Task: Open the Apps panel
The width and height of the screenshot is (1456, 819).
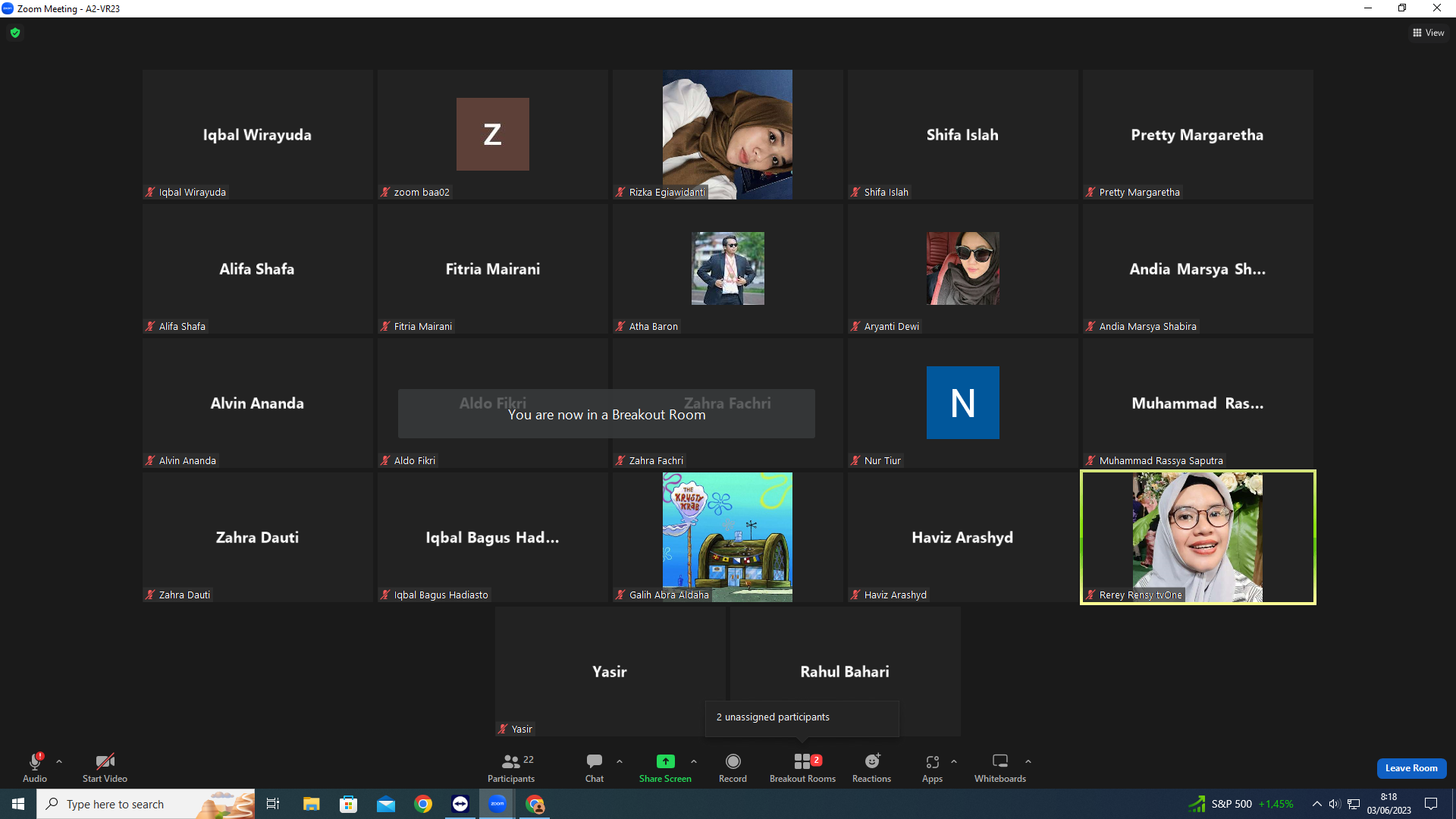Action: [x=932, y=767]
